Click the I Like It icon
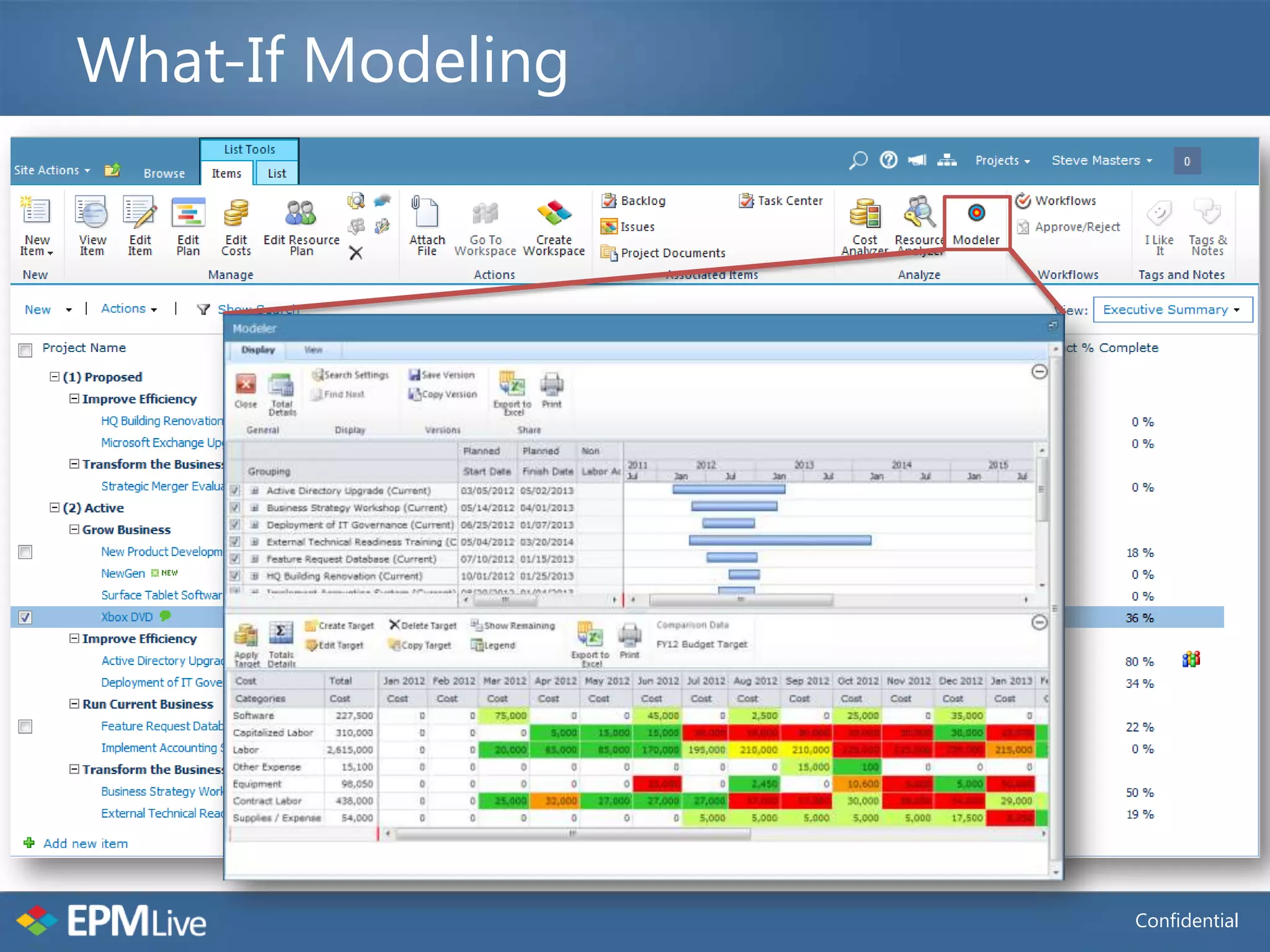1270x952 pixels. click(1158, 213)
